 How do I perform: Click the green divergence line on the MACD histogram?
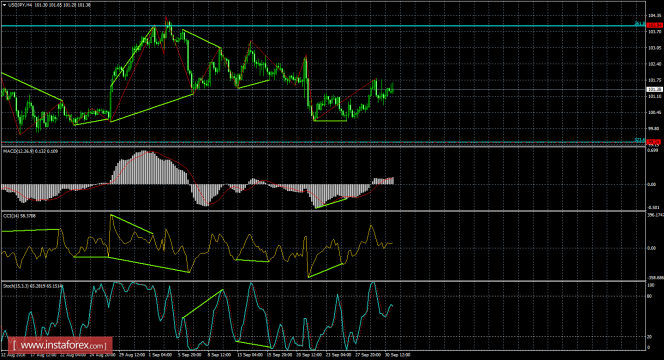331,203
